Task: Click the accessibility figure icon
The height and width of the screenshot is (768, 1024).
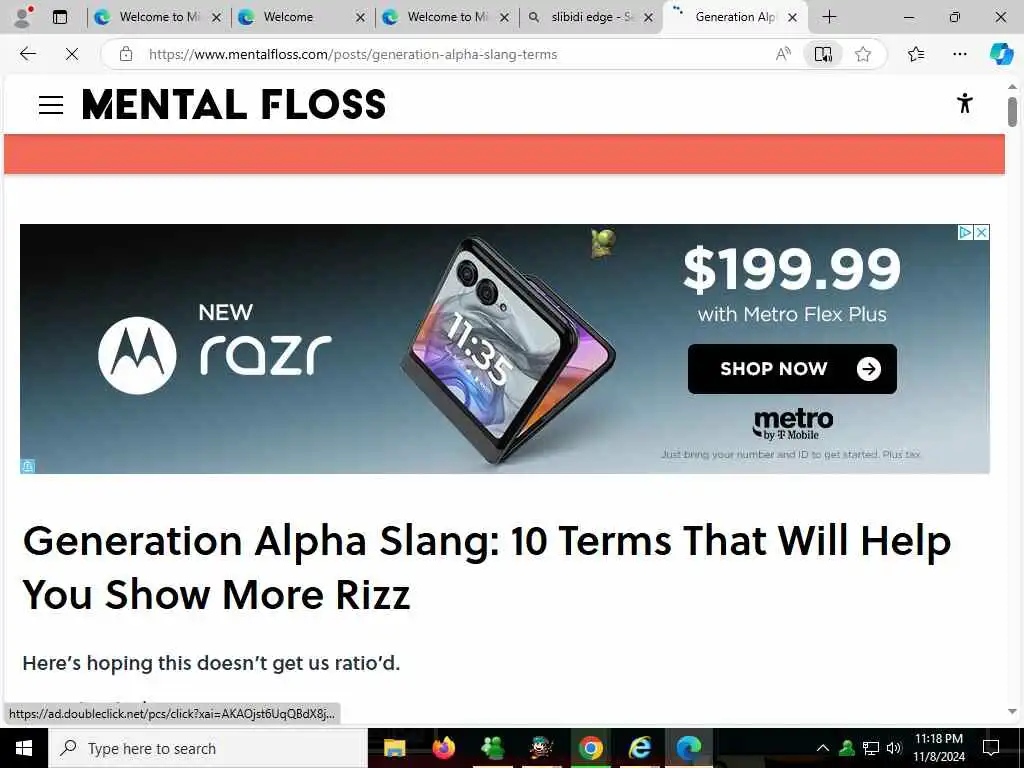Action: point(965,103)
